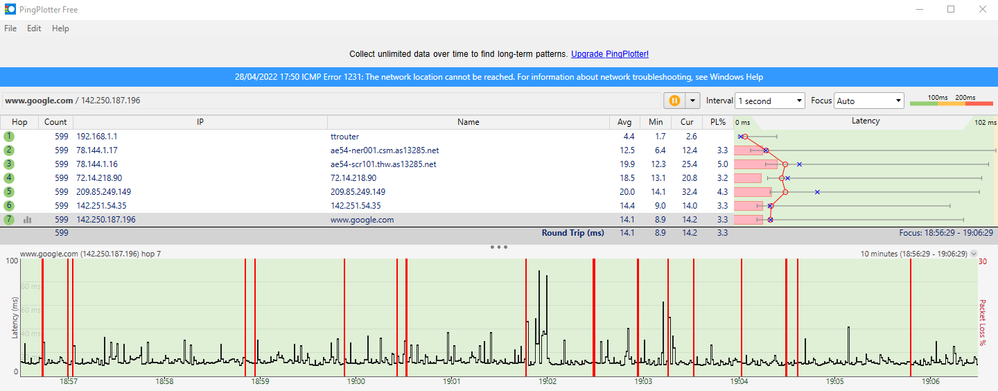Open the Edit menu

(34, 29)
